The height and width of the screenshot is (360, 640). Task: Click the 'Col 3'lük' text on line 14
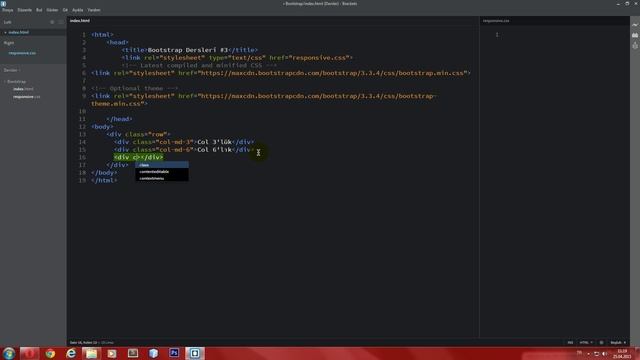215,142
